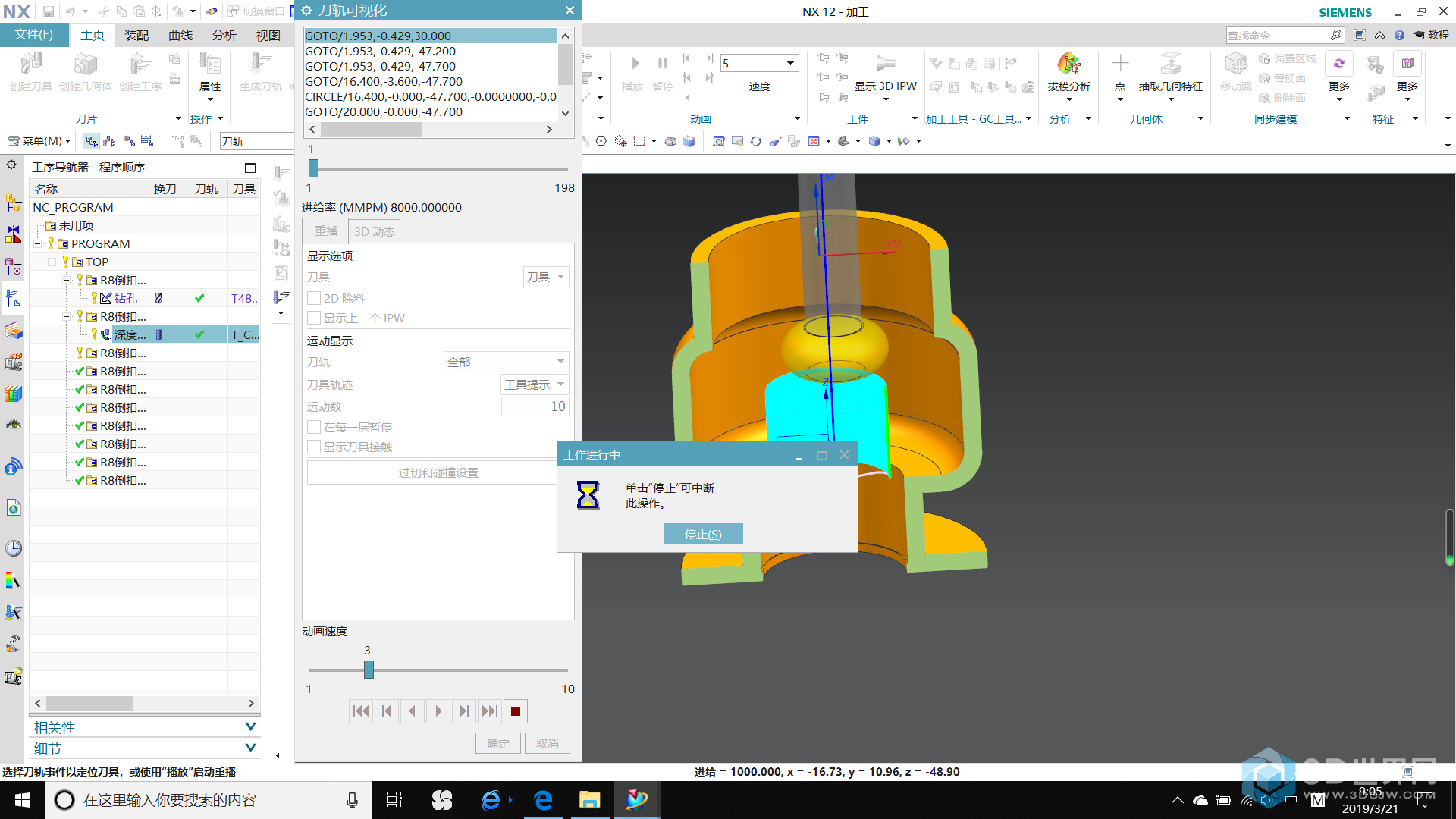Click the help question mark icon

coord(1399,35)
